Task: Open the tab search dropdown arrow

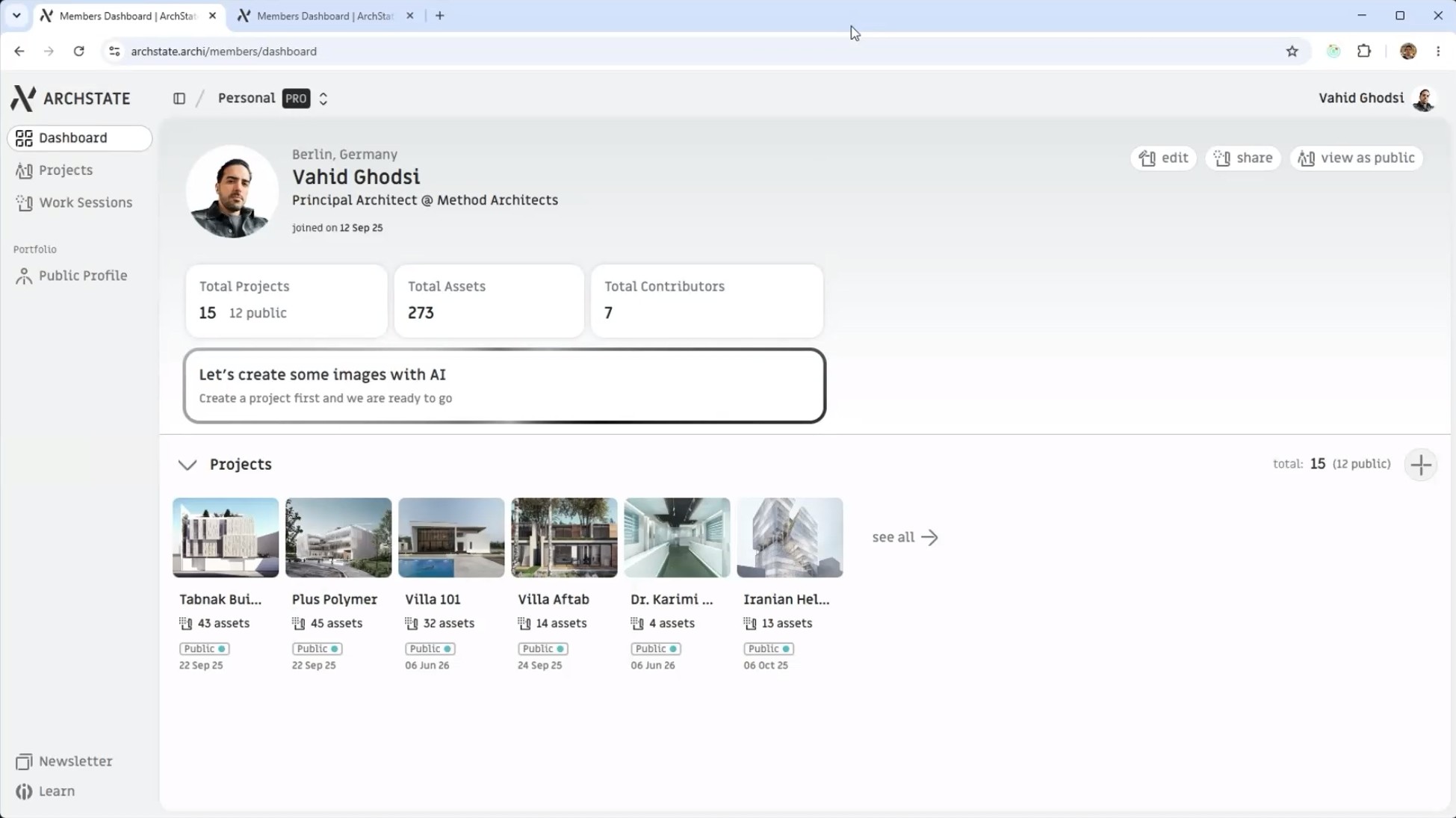Action: pos(16,16)
